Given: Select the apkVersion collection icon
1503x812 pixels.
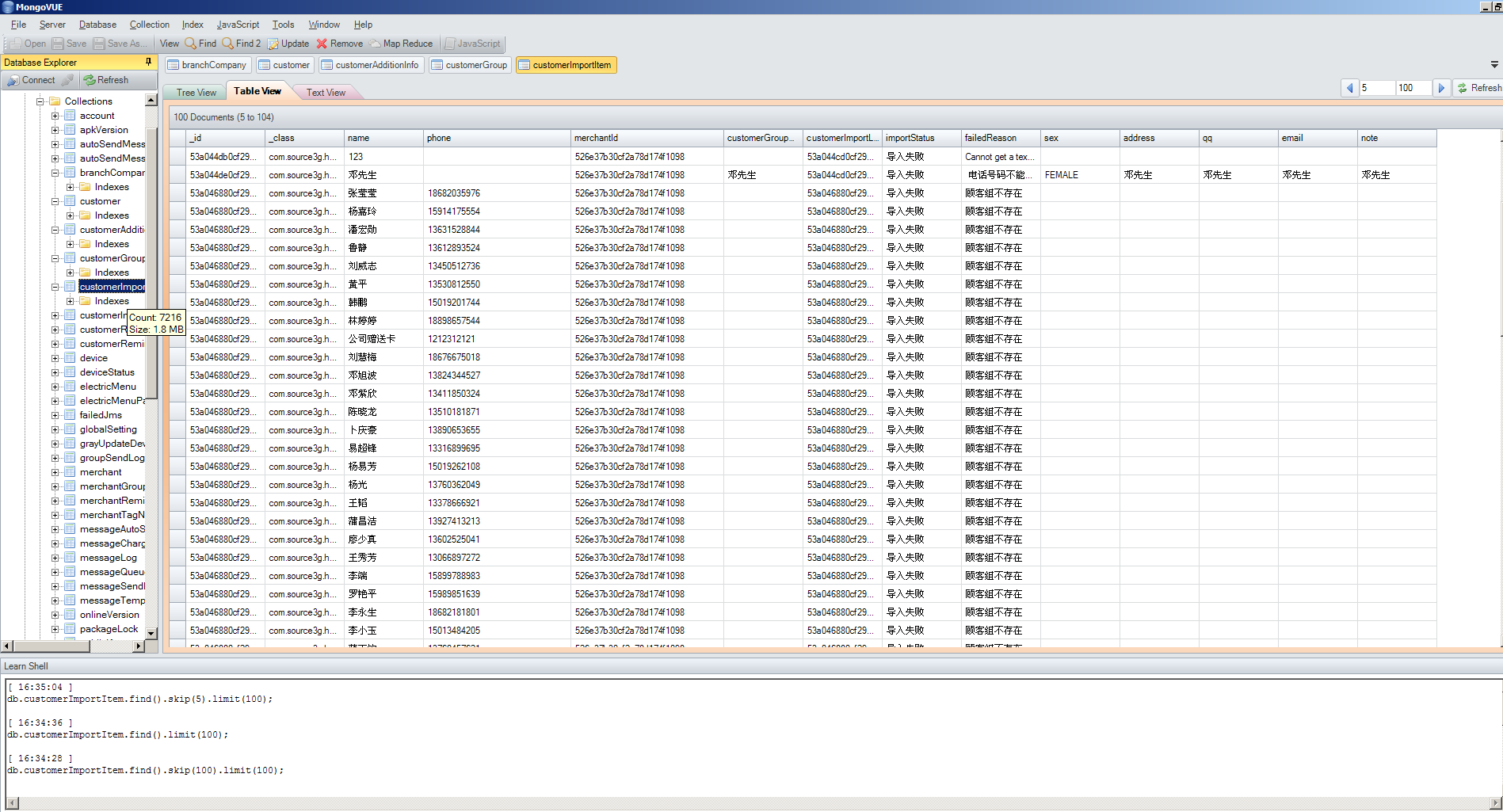Looking at the screenshot, I should [70, 130].
